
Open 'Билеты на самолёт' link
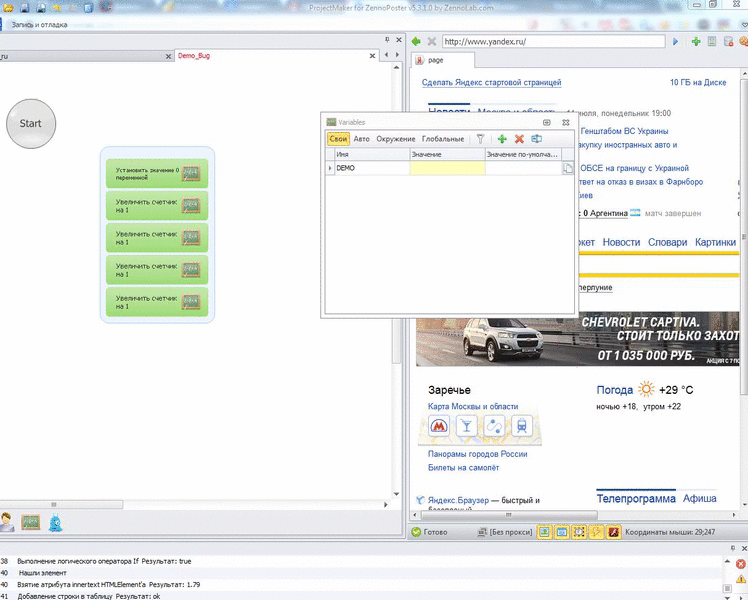click(x=463, y=468)
